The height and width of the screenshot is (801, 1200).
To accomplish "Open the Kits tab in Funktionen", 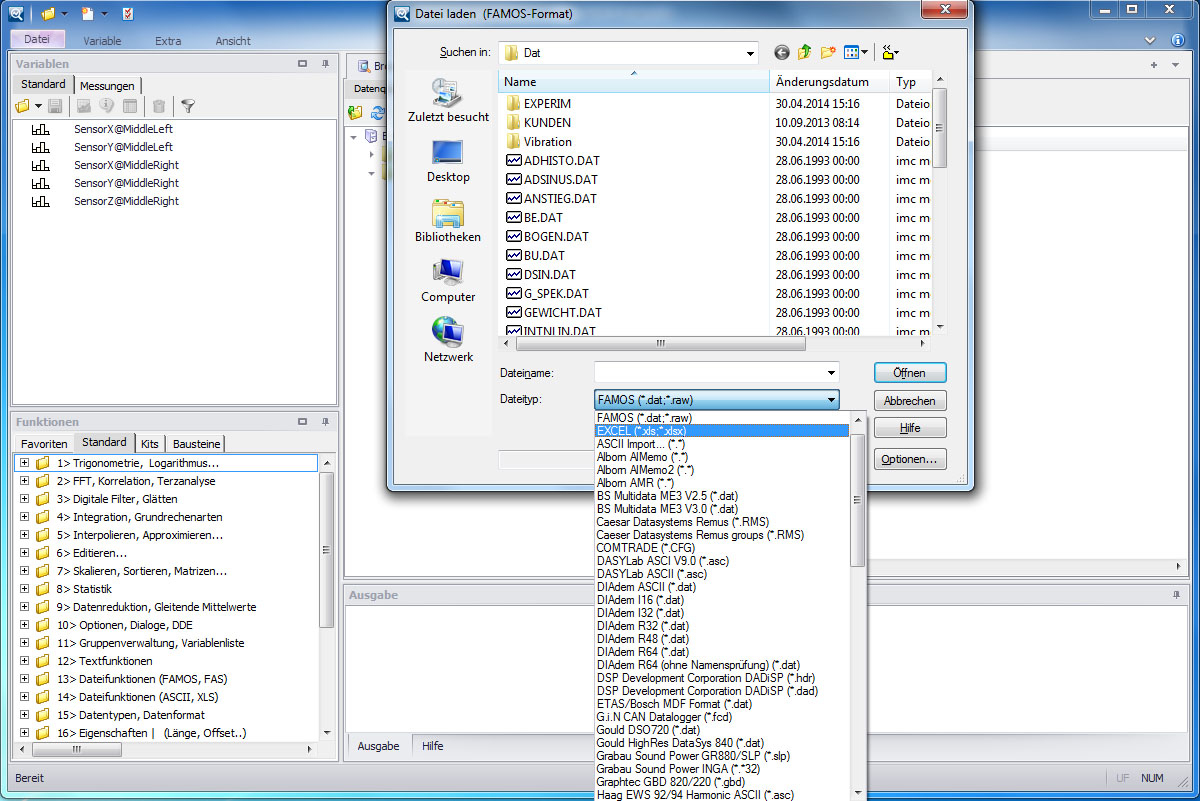I will [150, 444].
